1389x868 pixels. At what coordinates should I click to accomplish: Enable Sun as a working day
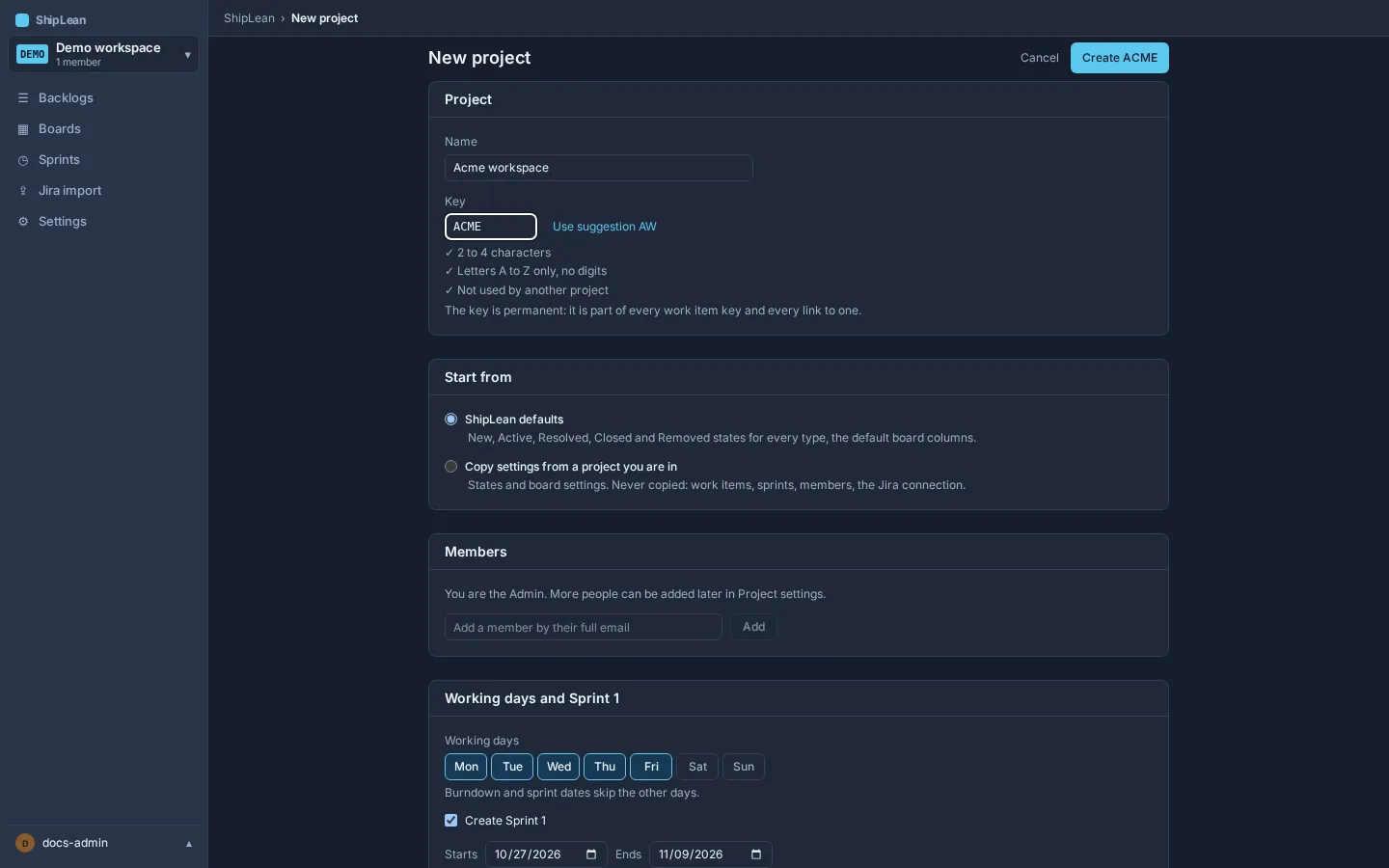click(x=744, y=767)
